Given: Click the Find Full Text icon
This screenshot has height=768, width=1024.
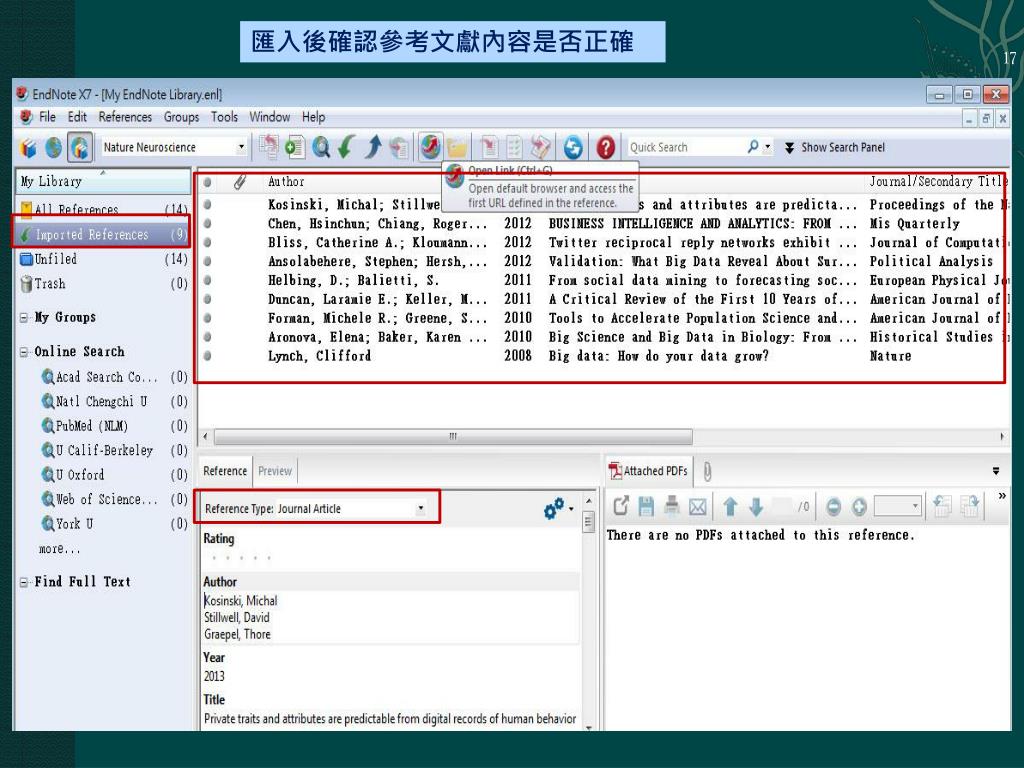Looking at the screenshot, I should (x=399, y=147).
